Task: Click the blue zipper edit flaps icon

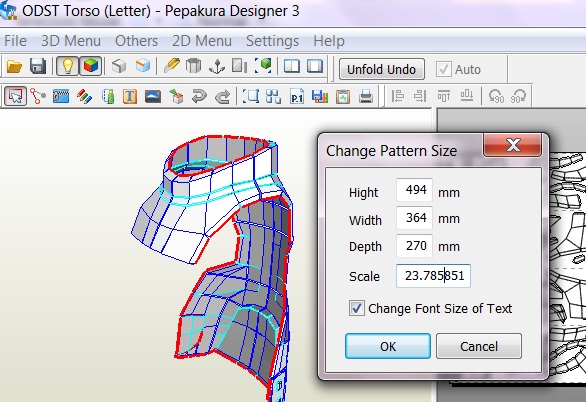Action: tap(61, 96)
